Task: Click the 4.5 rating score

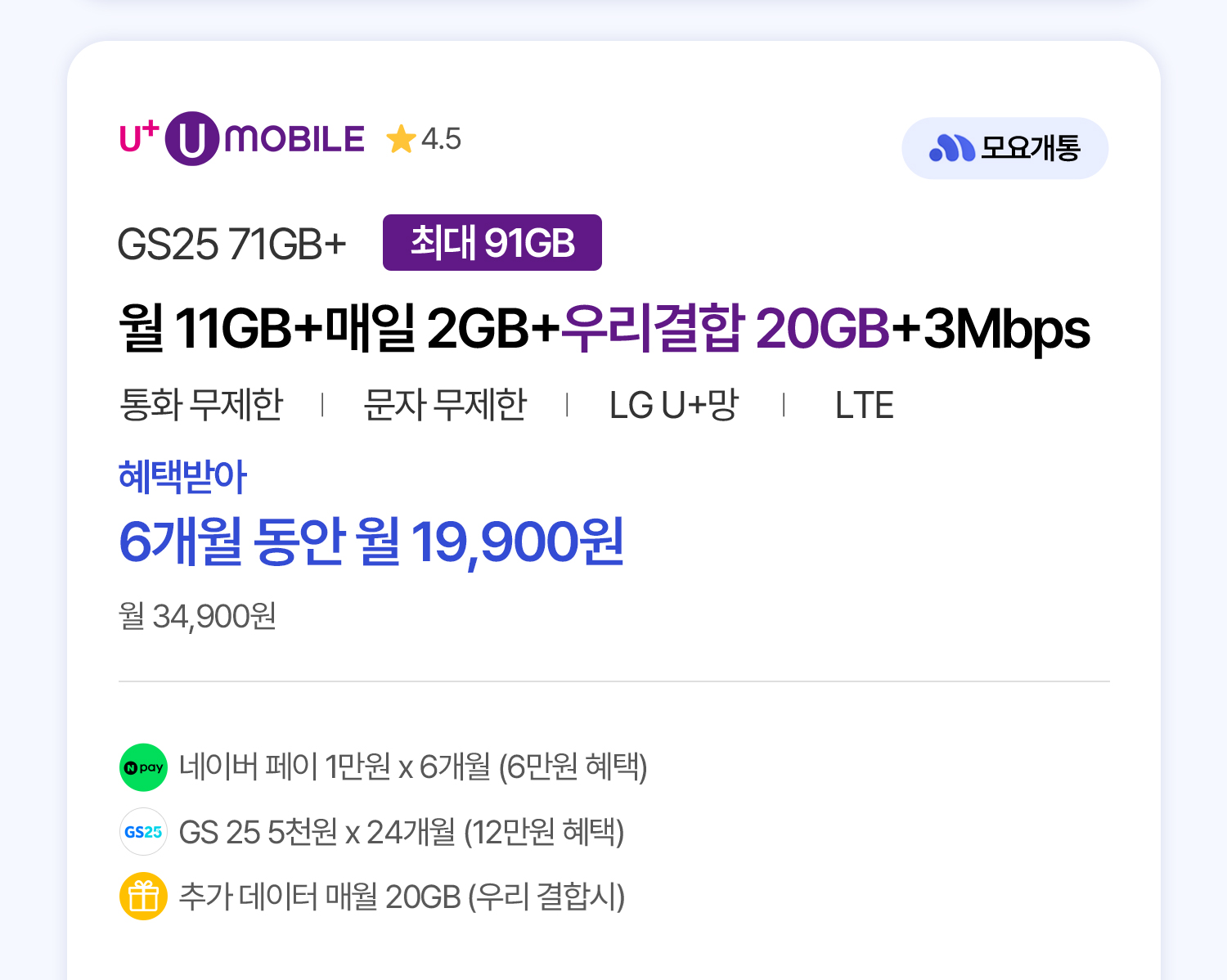Action: point(442,139)
